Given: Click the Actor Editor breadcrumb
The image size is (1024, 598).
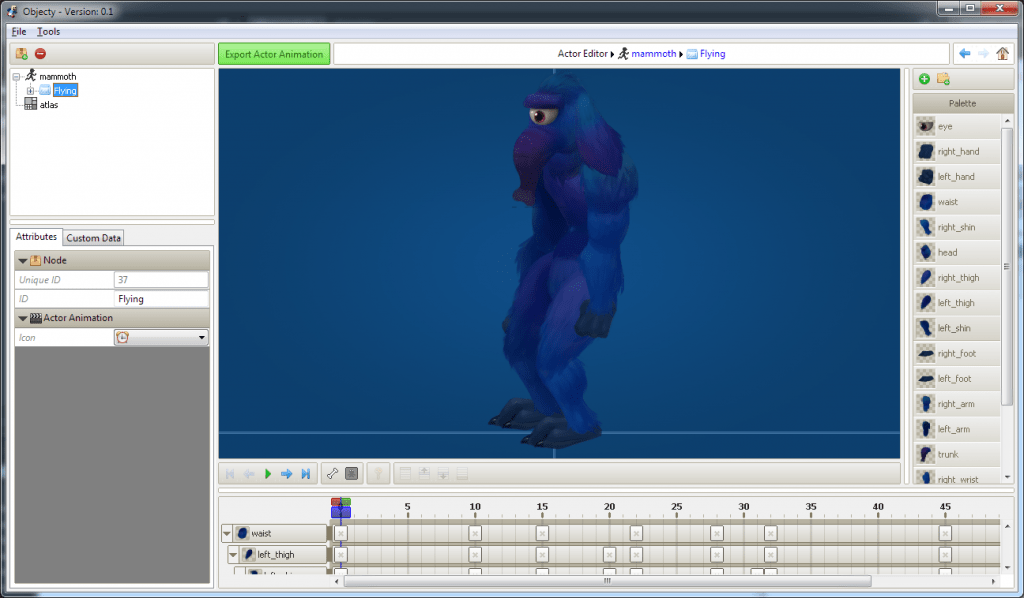Looking at the screenshot, I should [x=582, y=54].
